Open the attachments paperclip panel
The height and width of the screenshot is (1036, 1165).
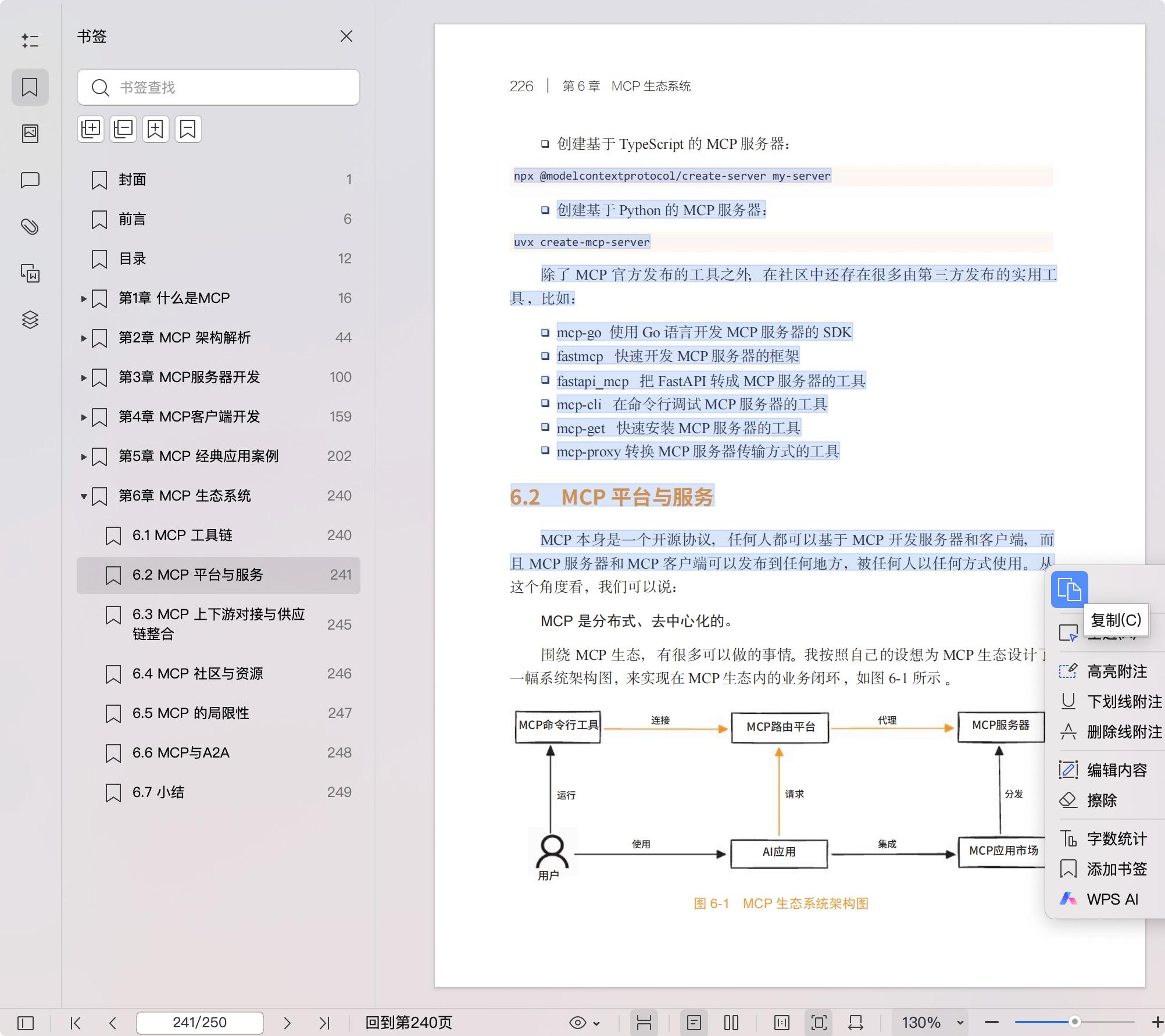pos(30,227)
